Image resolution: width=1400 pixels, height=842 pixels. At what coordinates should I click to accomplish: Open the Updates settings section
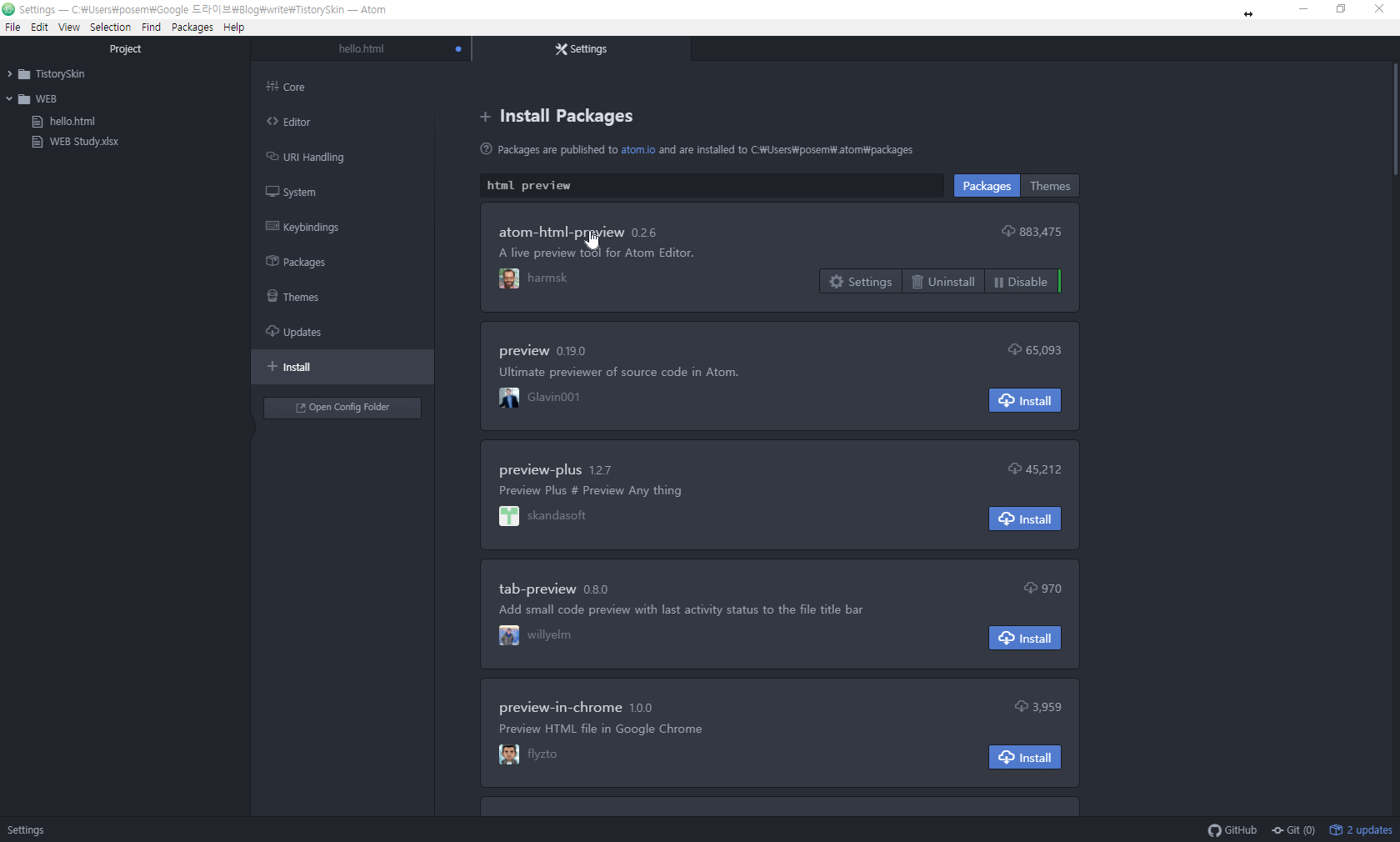342,332
